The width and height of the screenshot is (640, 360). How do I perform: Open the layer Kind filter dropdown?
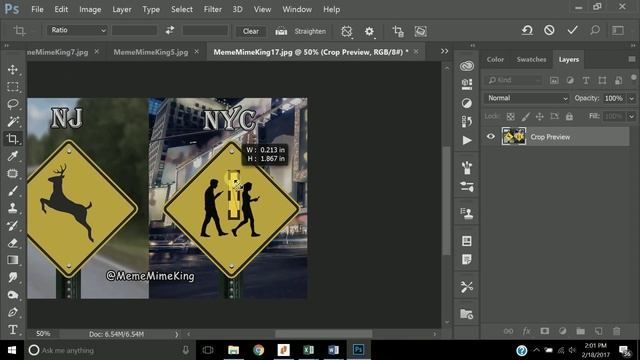coord(515,80)
